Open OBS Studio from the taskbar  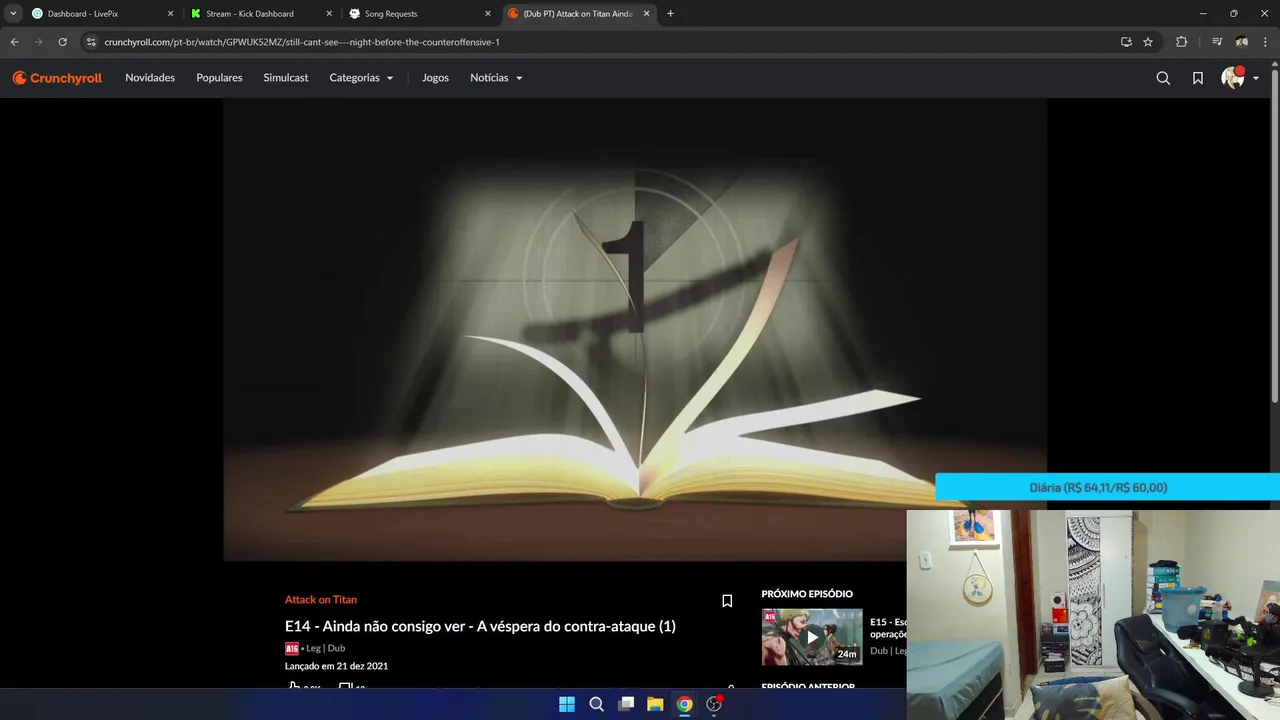click(x=714, y=704)
